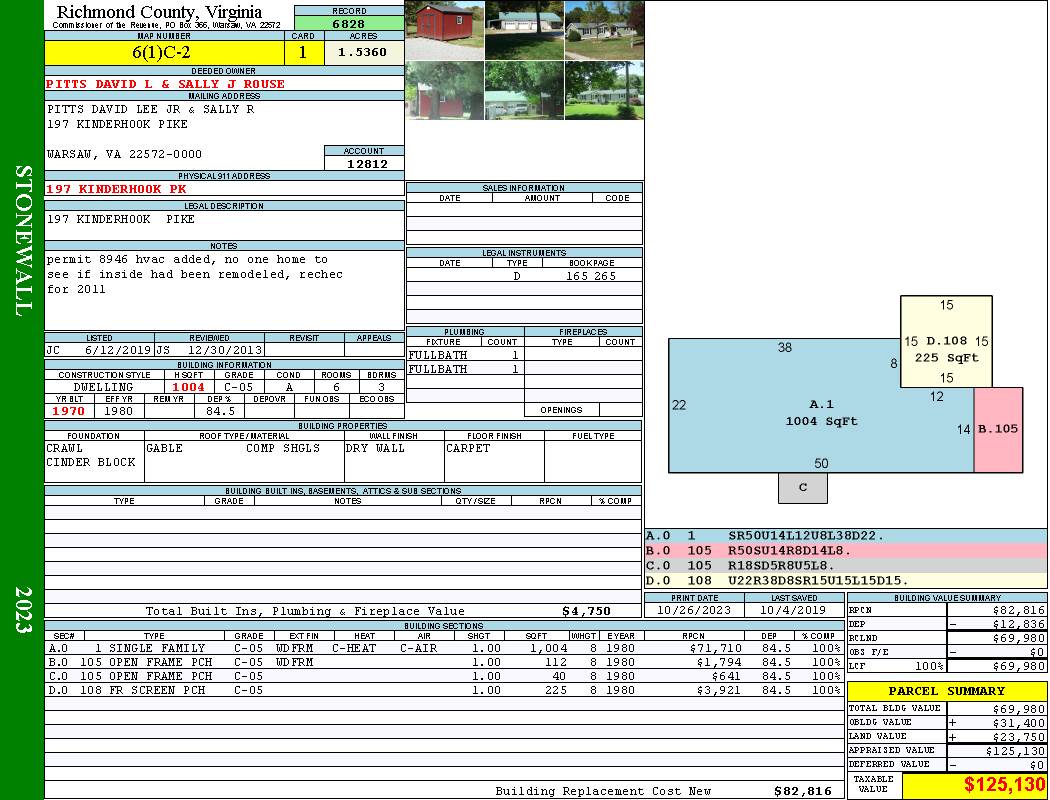Click air value C-AIR
The height and width of the screenshot is (800, 1050).
(419, 648)
